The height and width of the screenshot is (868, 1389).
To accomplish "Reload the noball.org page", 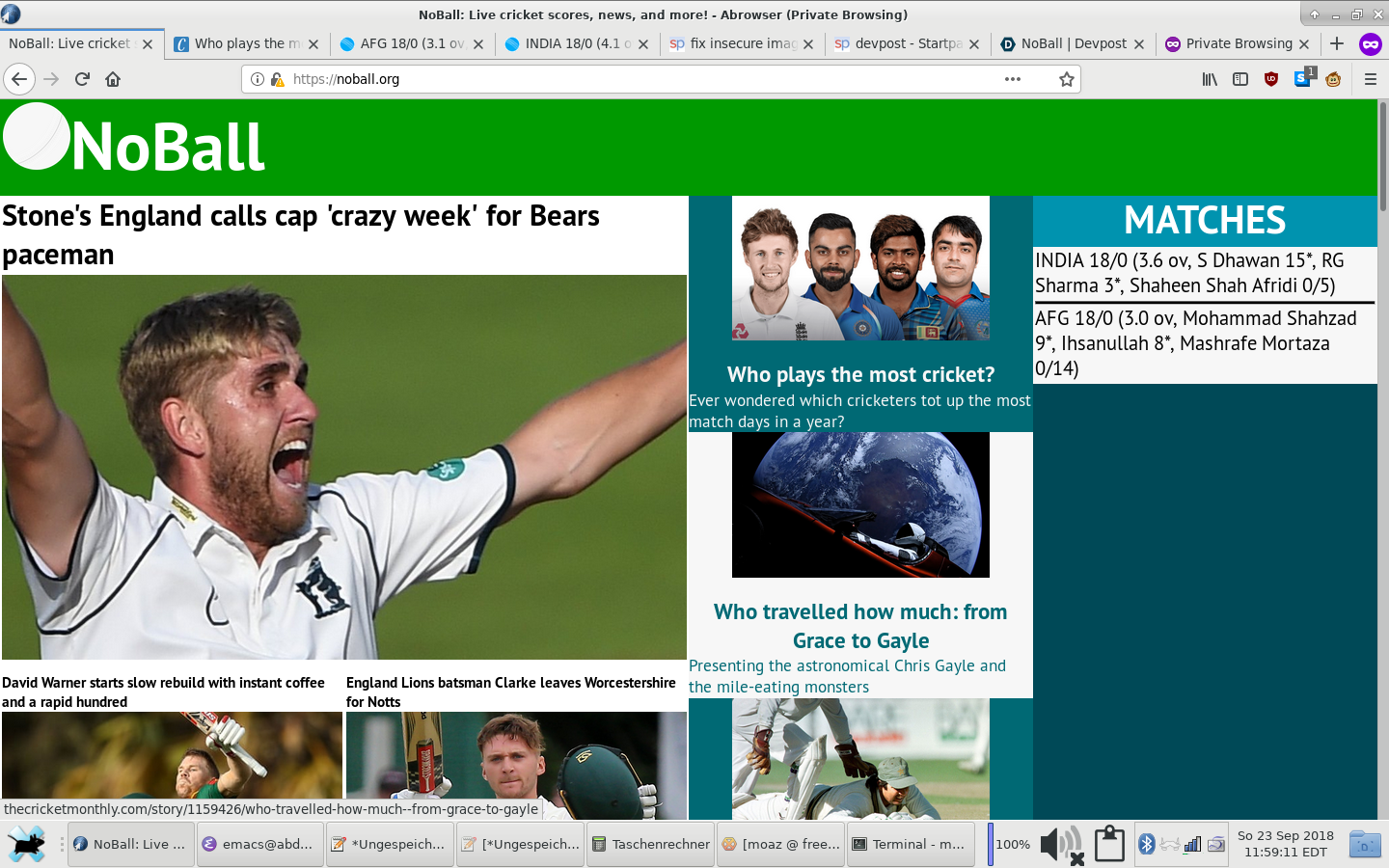I will (82, 79).
